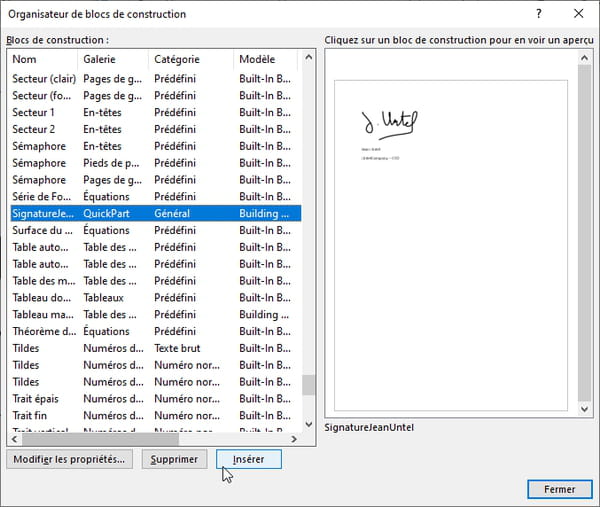Click the left arrow of the horizontal scrollbar
This screenshot has height=507, width=600.
point(14,439)
